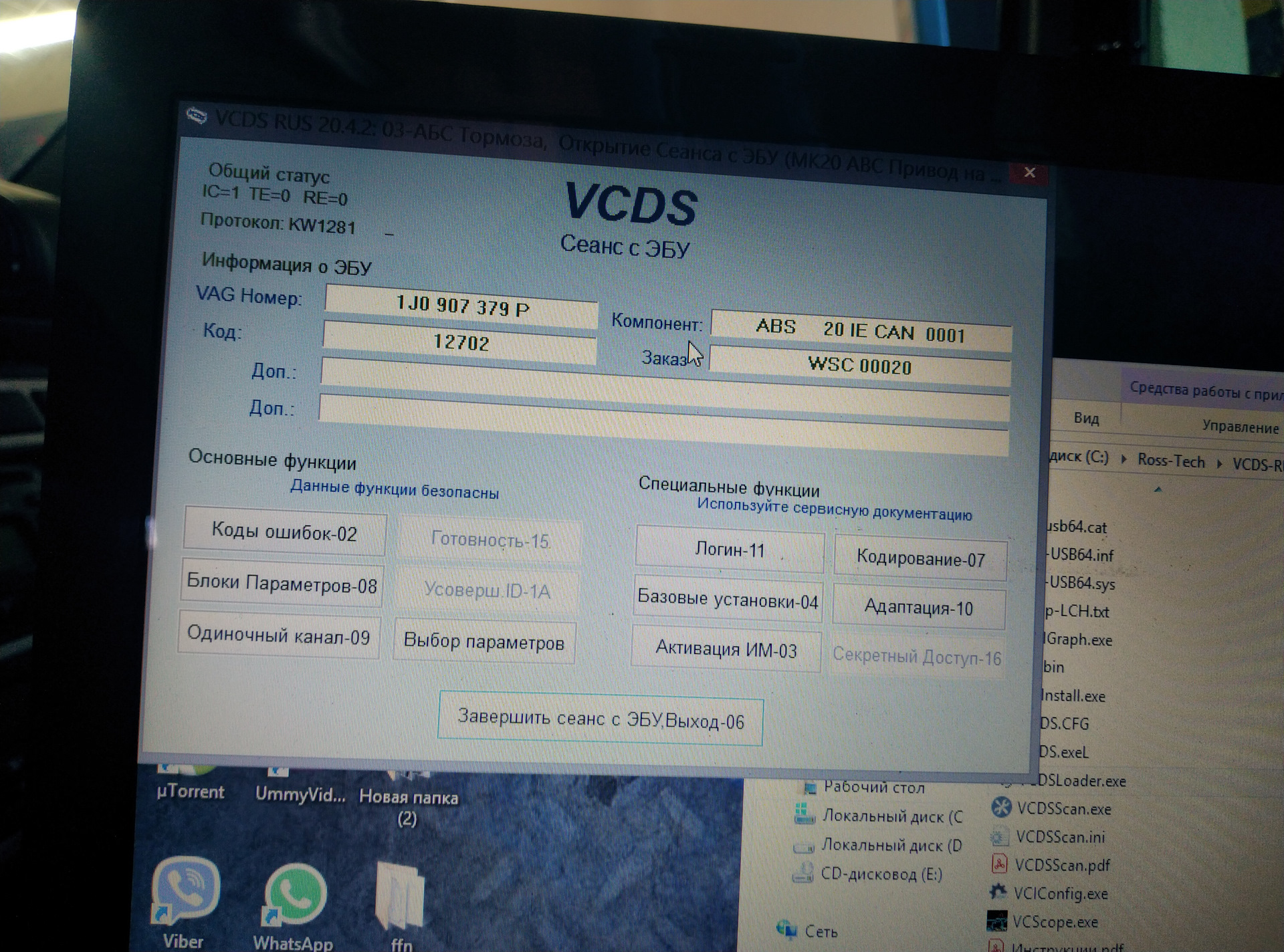Start Активация ИМ-03 output tests
Image resolution: width=1284 pixels, height=952 pixels.
[726, 648]
